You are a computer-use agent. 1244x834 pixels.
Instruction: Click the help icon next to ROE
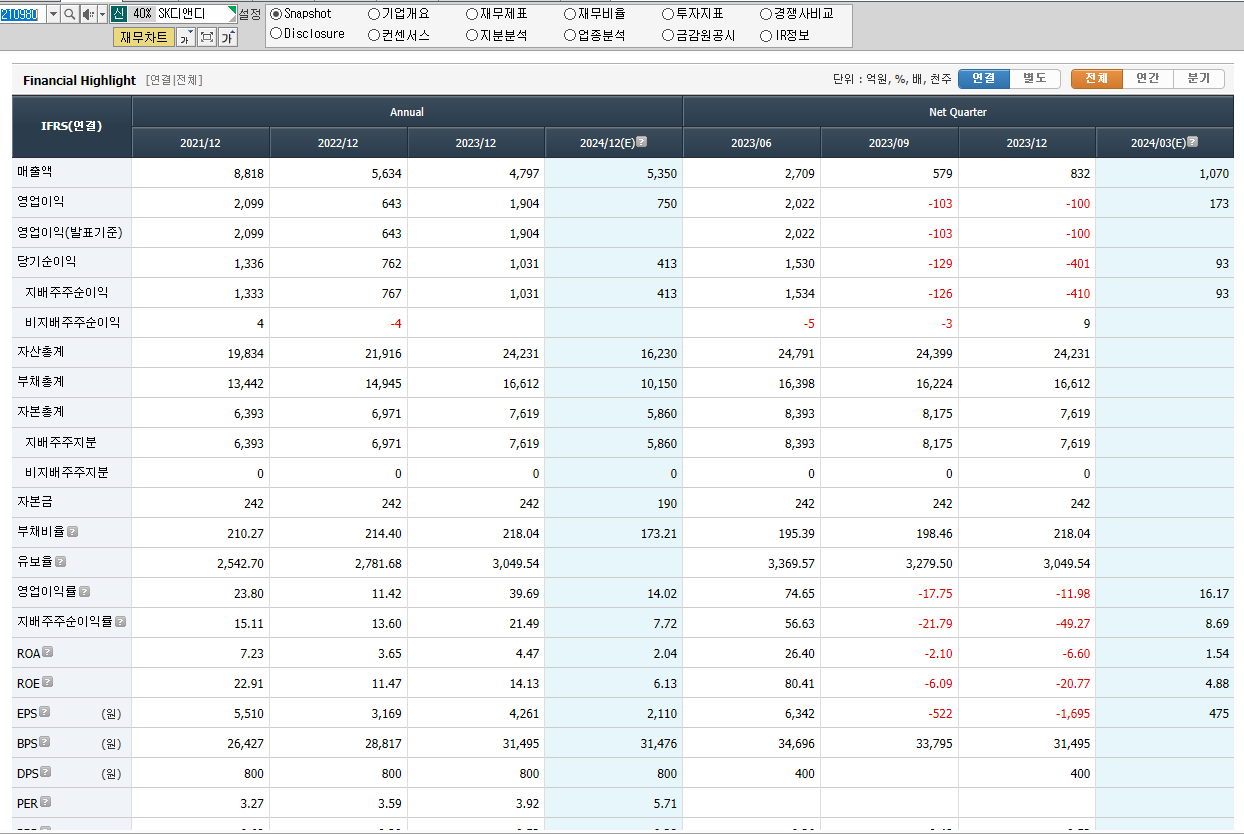[46, 682]
